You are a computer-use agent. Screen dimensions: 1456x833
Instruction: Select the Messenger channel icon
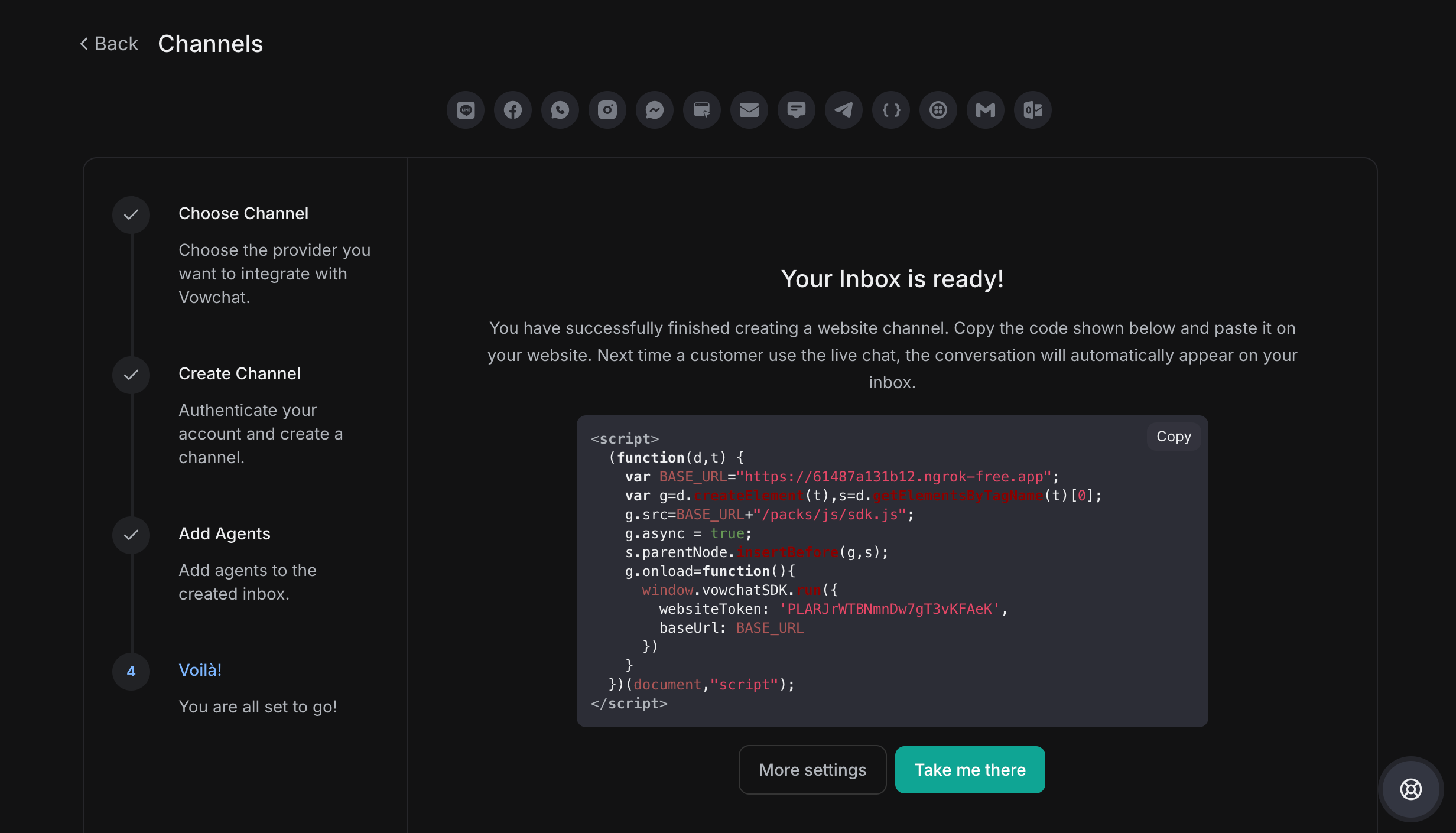coord(655,110)
